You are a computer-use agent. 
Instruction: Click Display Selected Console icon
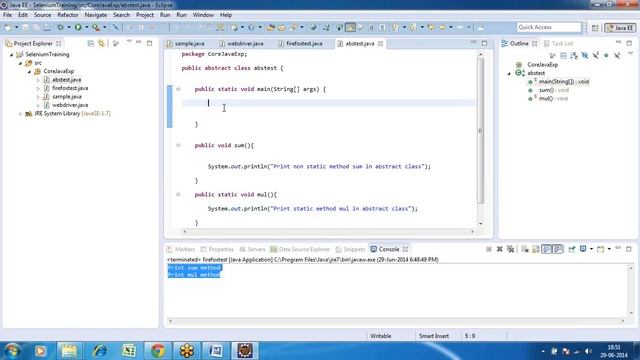[x=583, y=249]
